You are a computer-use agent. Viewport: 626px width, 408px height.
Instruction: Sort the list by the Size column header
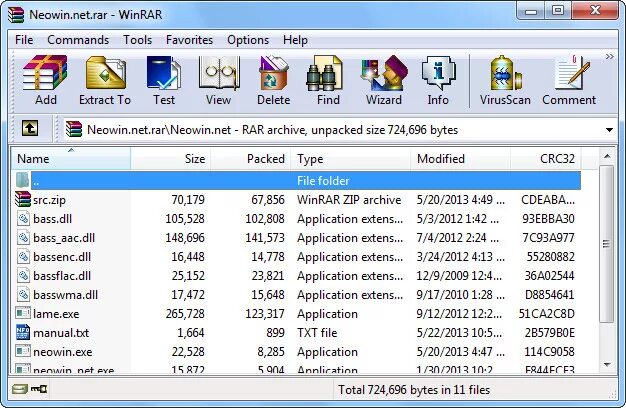pyautogui.click(x=170, y=158)
